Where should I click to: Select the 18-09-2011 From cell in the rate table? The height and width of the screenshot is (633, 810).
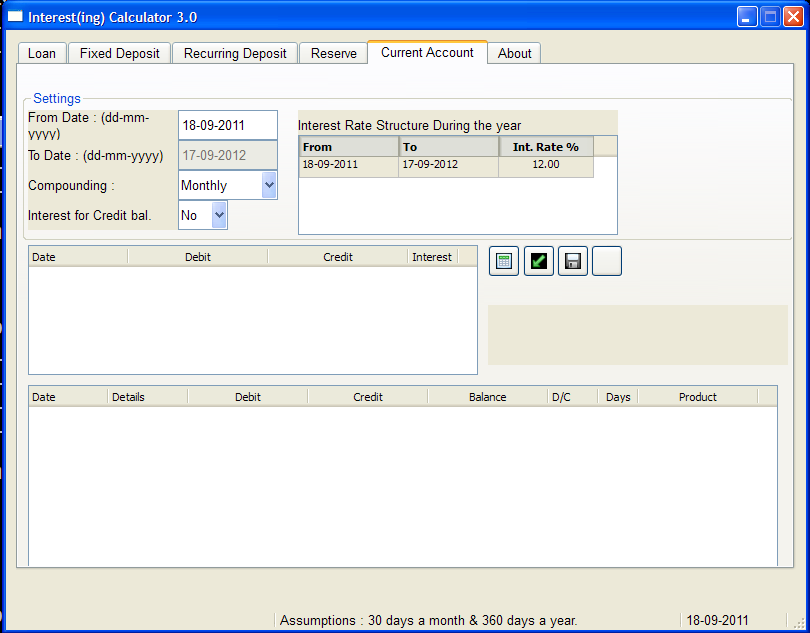[x=348, y=165]
